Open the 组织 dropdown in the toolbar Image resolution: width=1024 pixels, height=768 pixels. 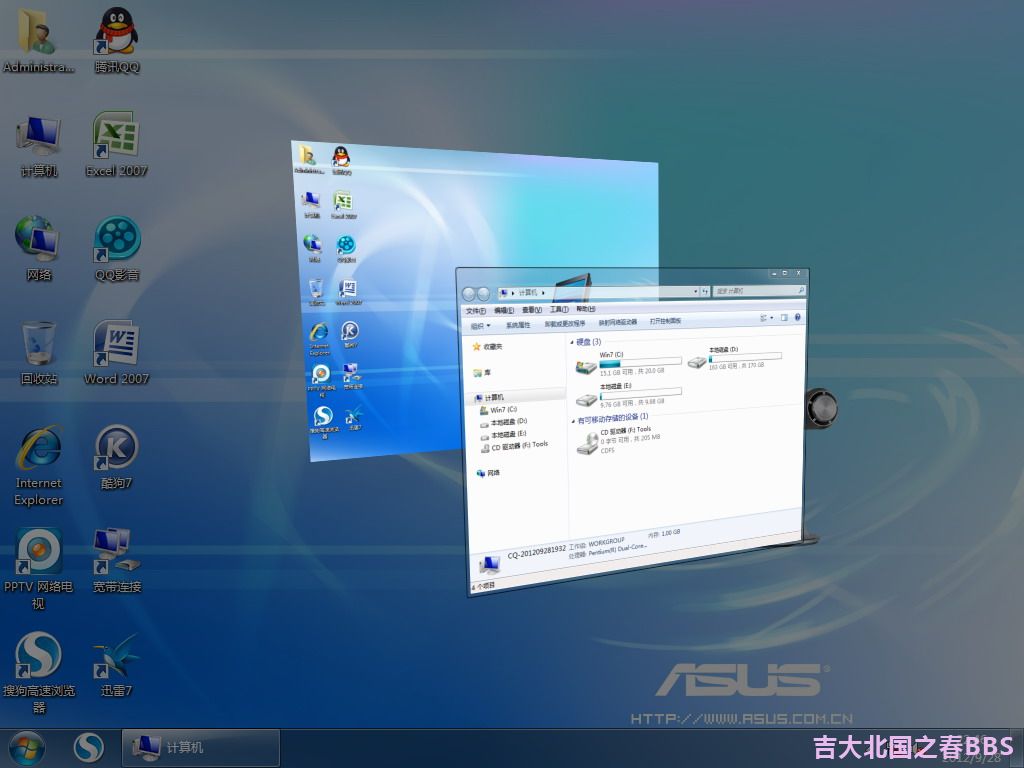click(481, 326)
